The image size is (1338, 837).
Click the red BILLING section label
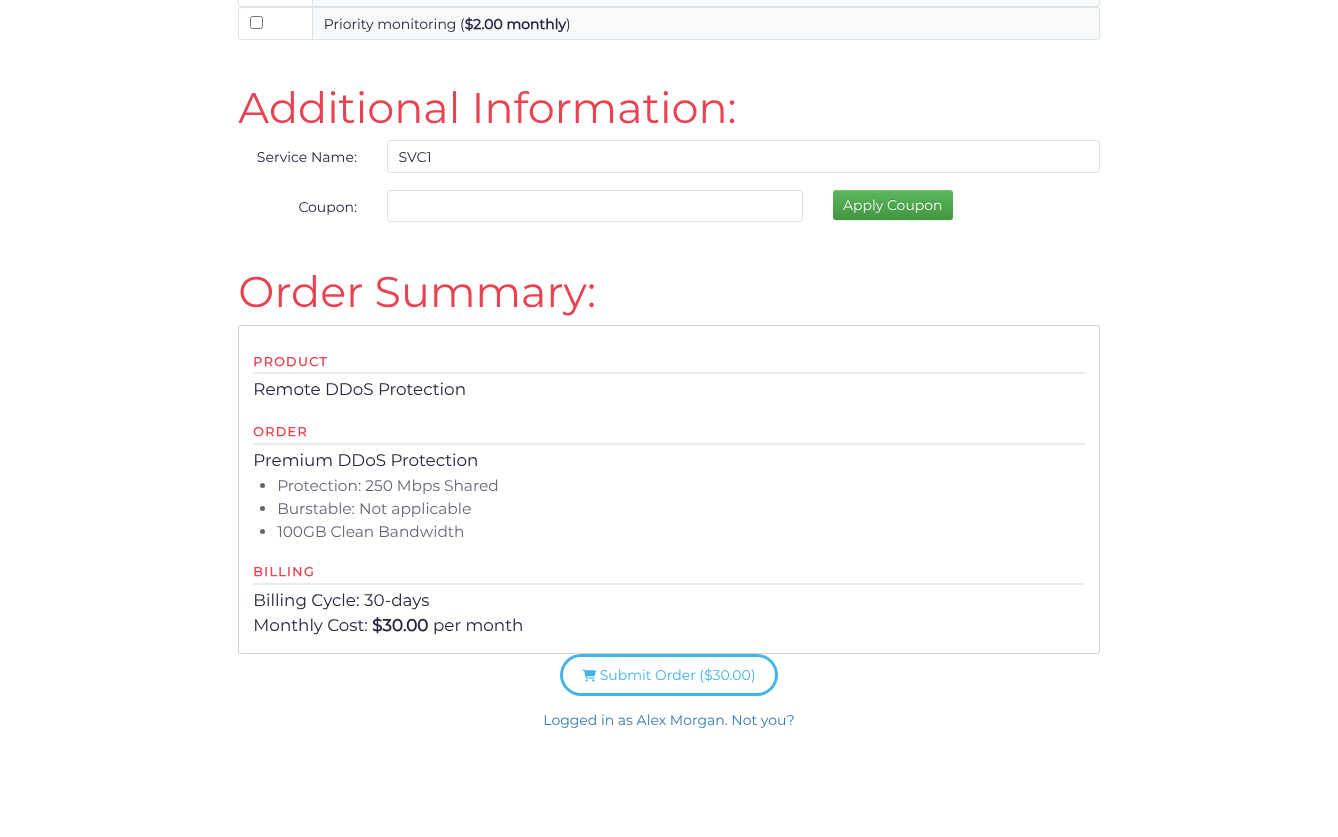coord(284,572)
